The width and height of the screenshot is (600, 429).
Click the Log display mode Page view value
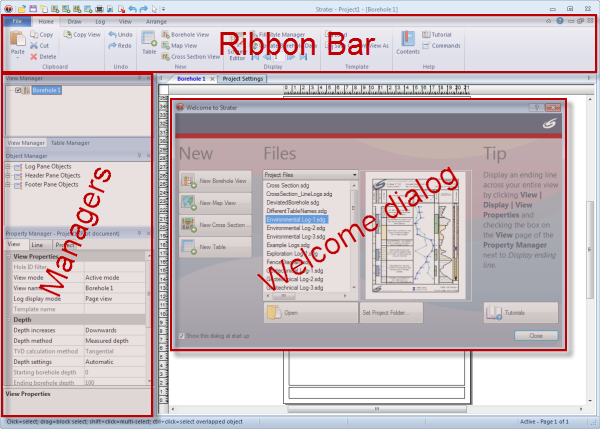pyautogui.click(x=114, y=299)
